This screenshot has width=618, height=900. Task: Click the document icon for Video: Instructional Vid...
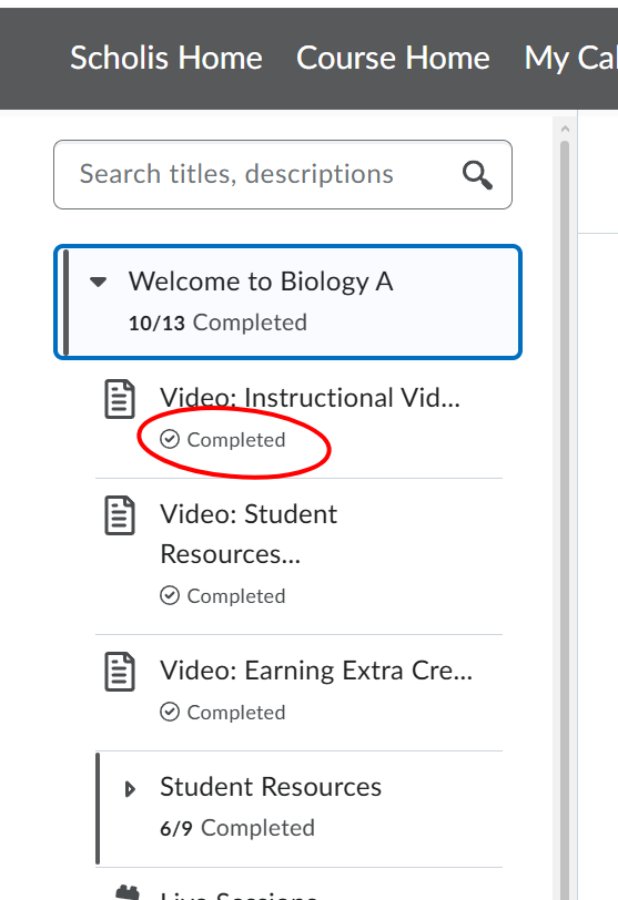click(120, 399)
